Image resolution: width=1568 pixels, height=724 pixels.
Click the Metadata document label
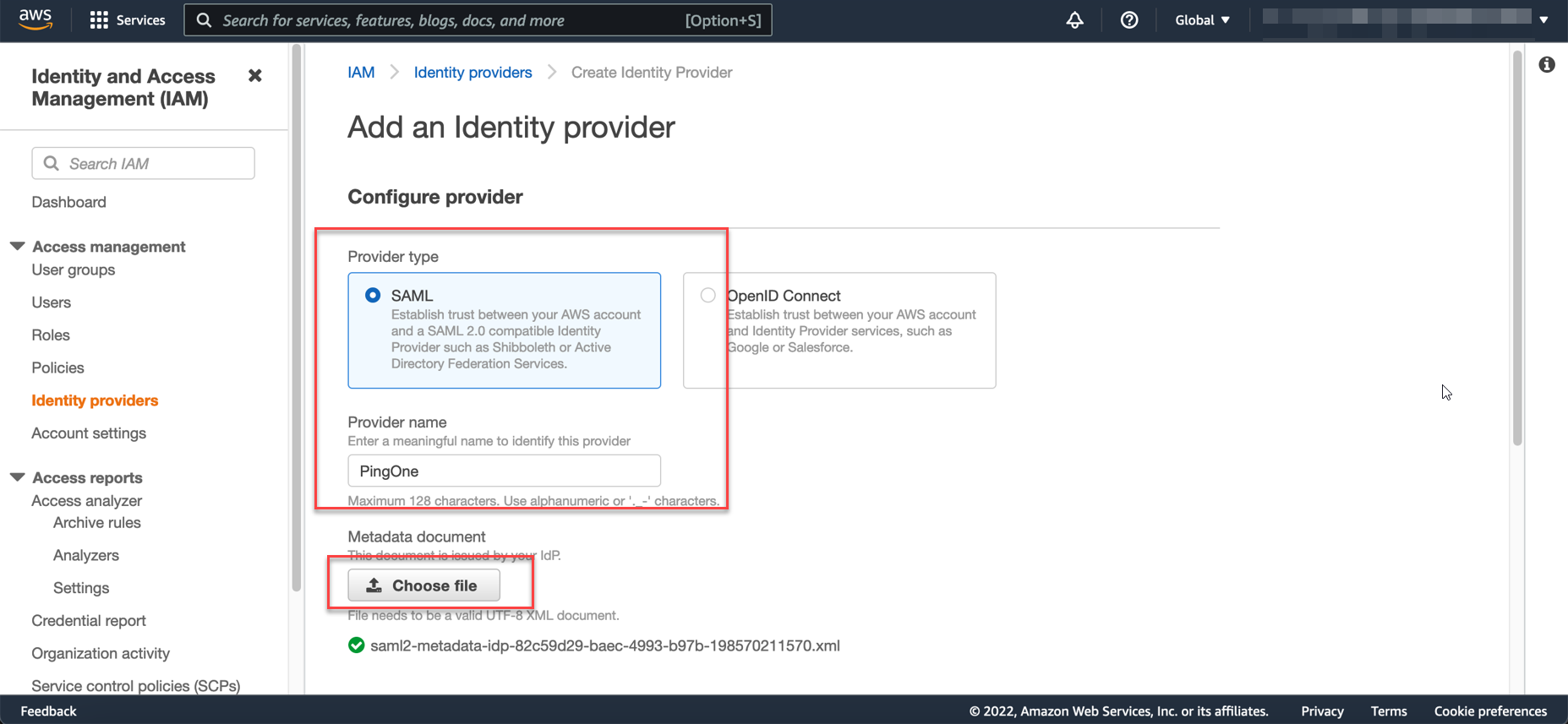coord(417,536)
